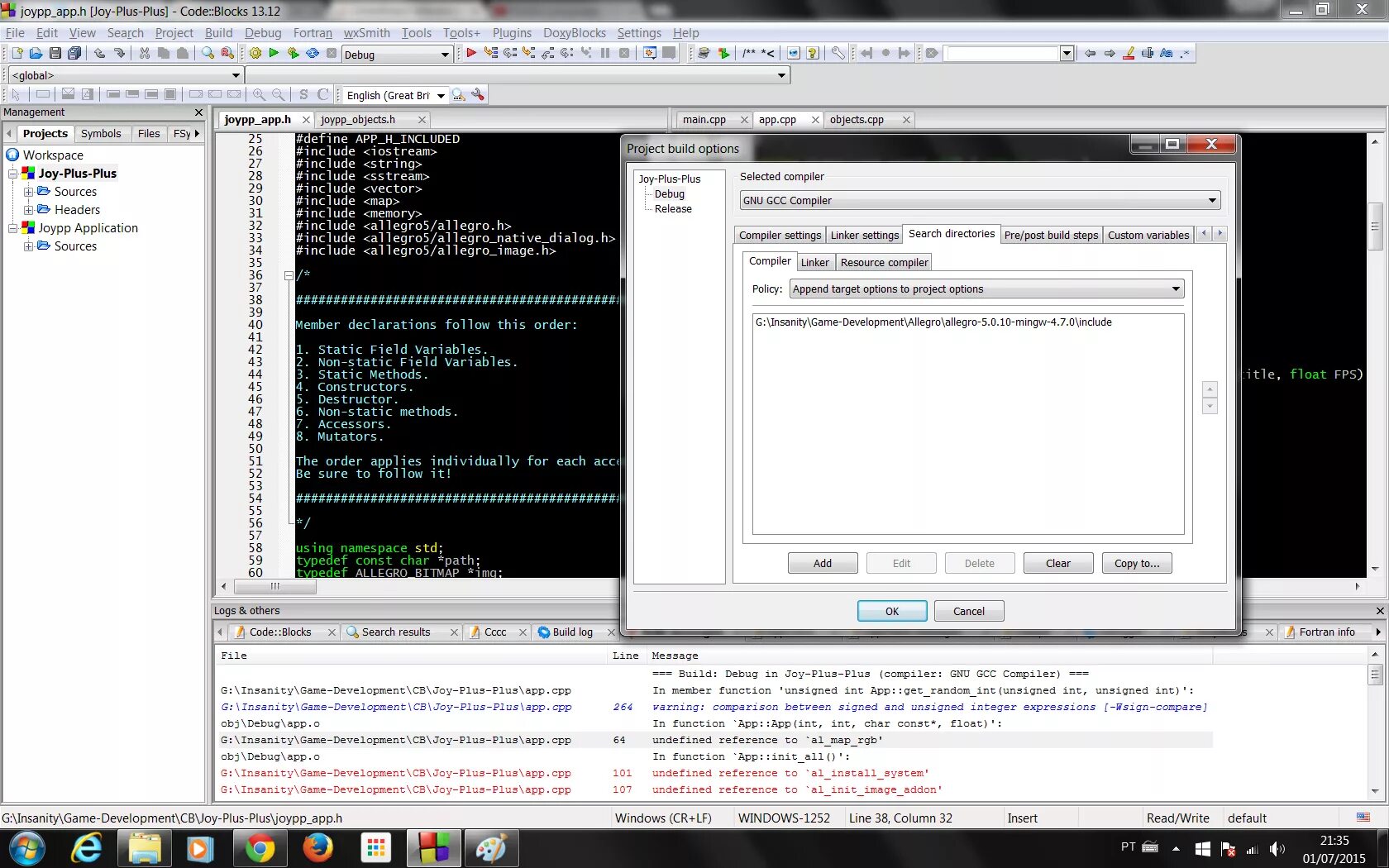Click the Step into debug icon
1389x868 pixels.
(x=529, y=54)
